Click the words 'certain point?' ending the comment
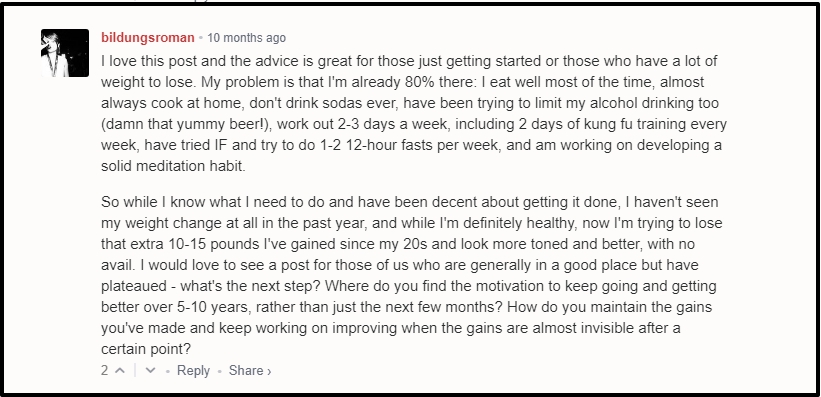This screenshot has height=397, width=821. [146, 349]
